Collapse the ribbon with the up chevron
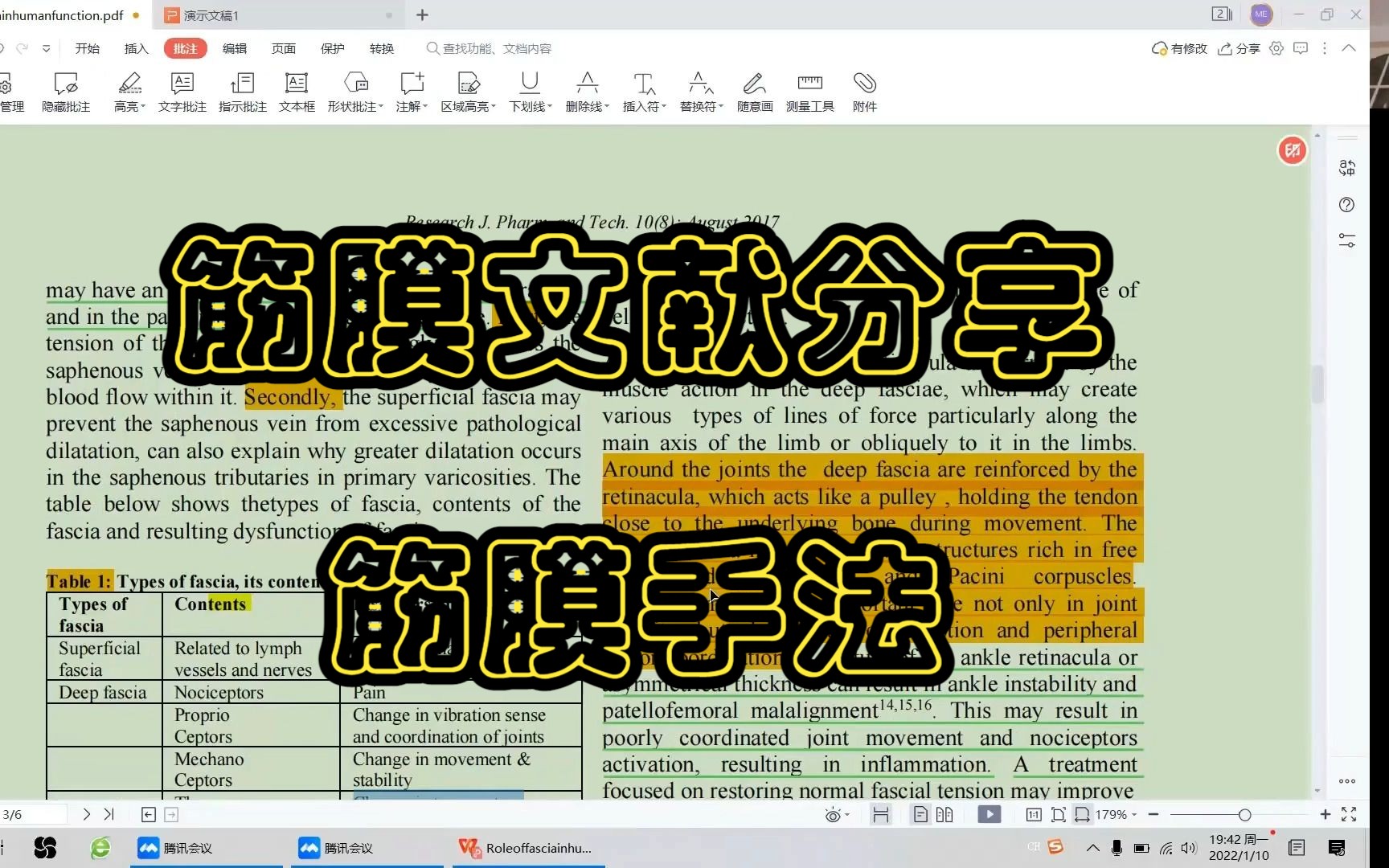The image size is (1389, 868). click(x=1349, y=48)
